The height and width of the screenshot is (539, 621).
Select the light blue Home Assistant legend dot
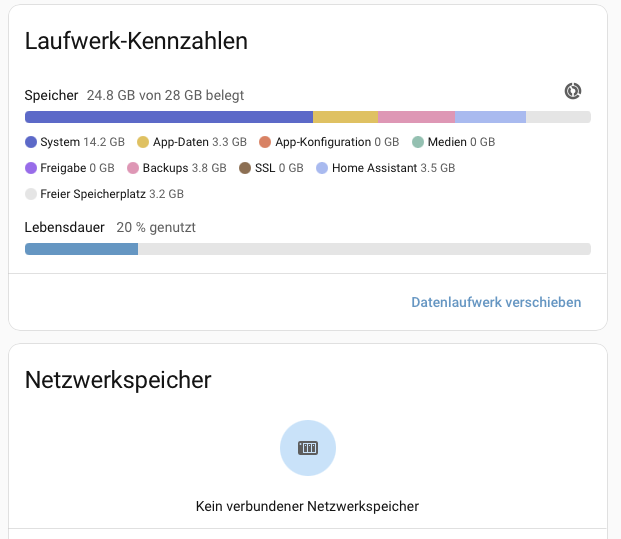(322, 168)
